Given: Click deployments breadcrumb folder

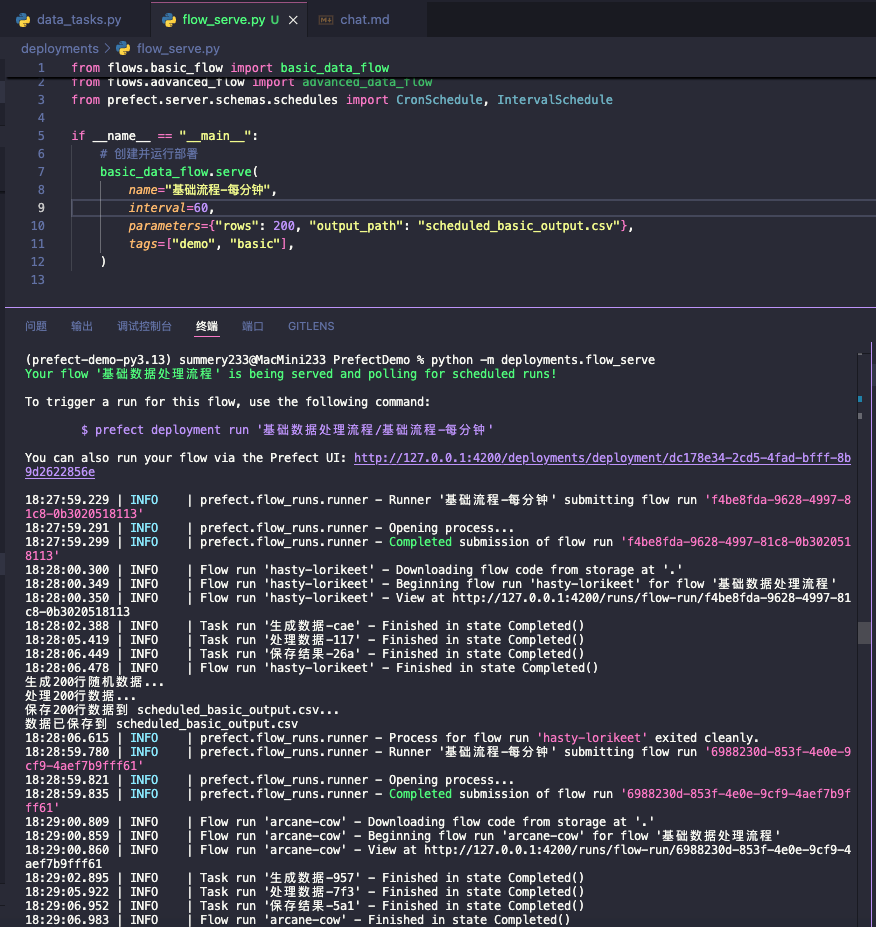Looking at the screenshot, I should coord(60,48).
